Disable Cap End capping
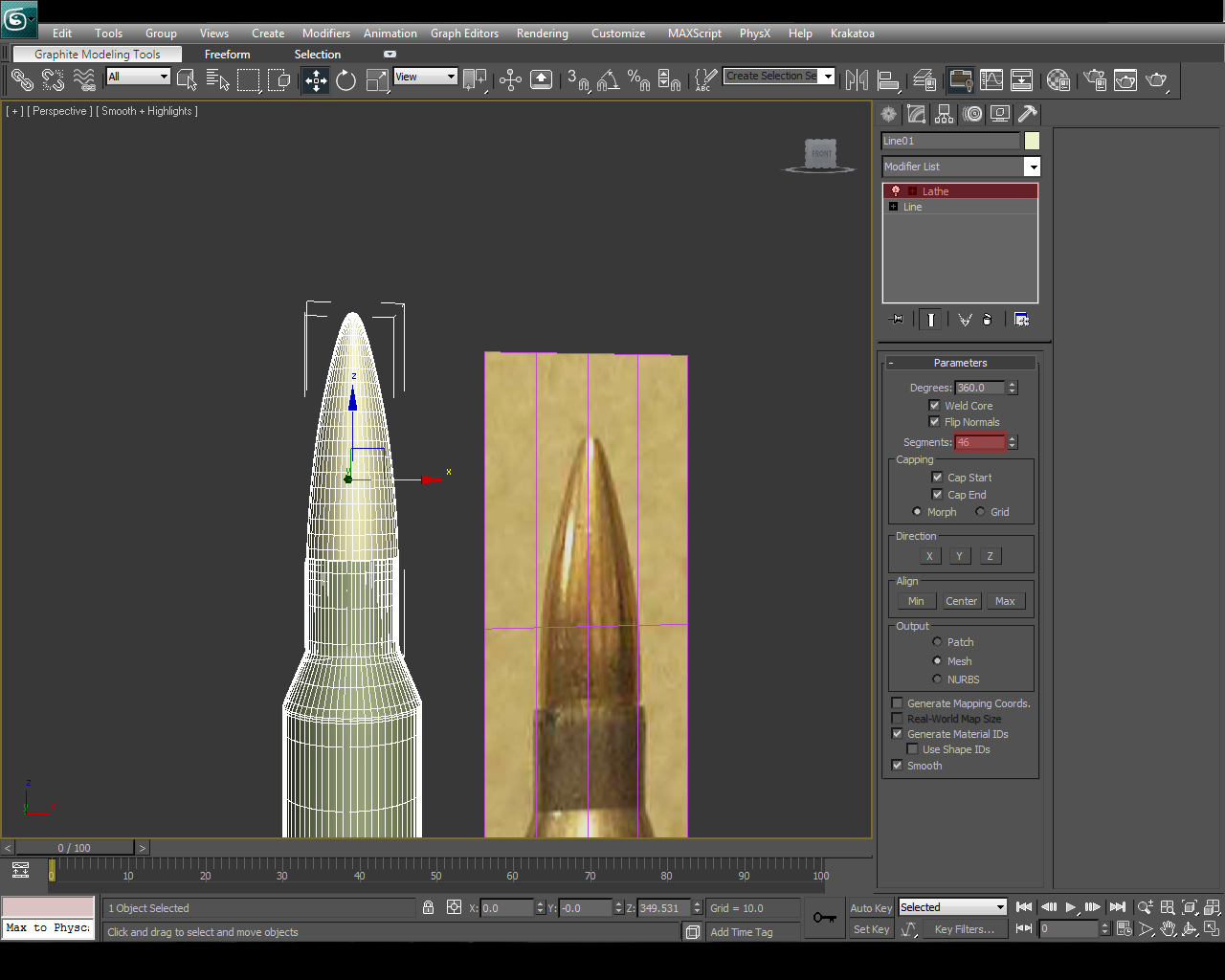The width and height of the screenshot is (1225, 980). 937,495
